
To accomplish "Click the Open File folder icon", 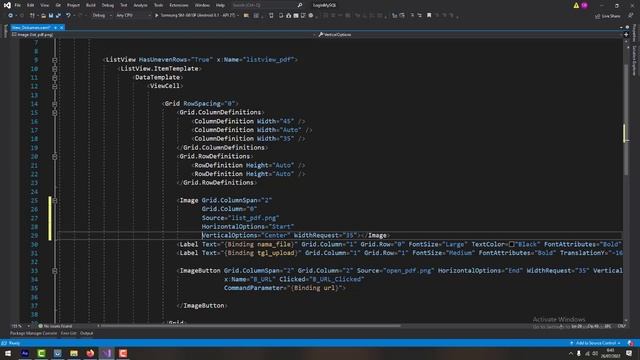I will 43,16.
